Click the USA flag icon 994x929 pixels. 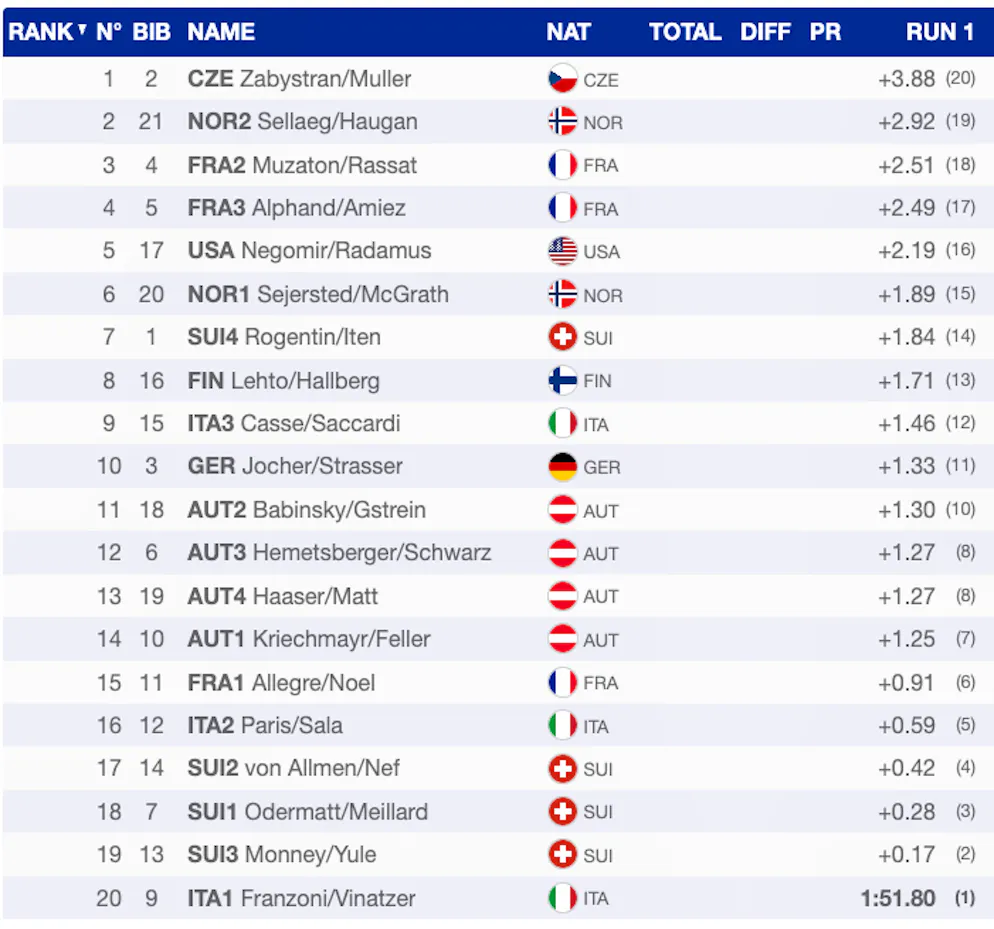(x=563, y=251)
